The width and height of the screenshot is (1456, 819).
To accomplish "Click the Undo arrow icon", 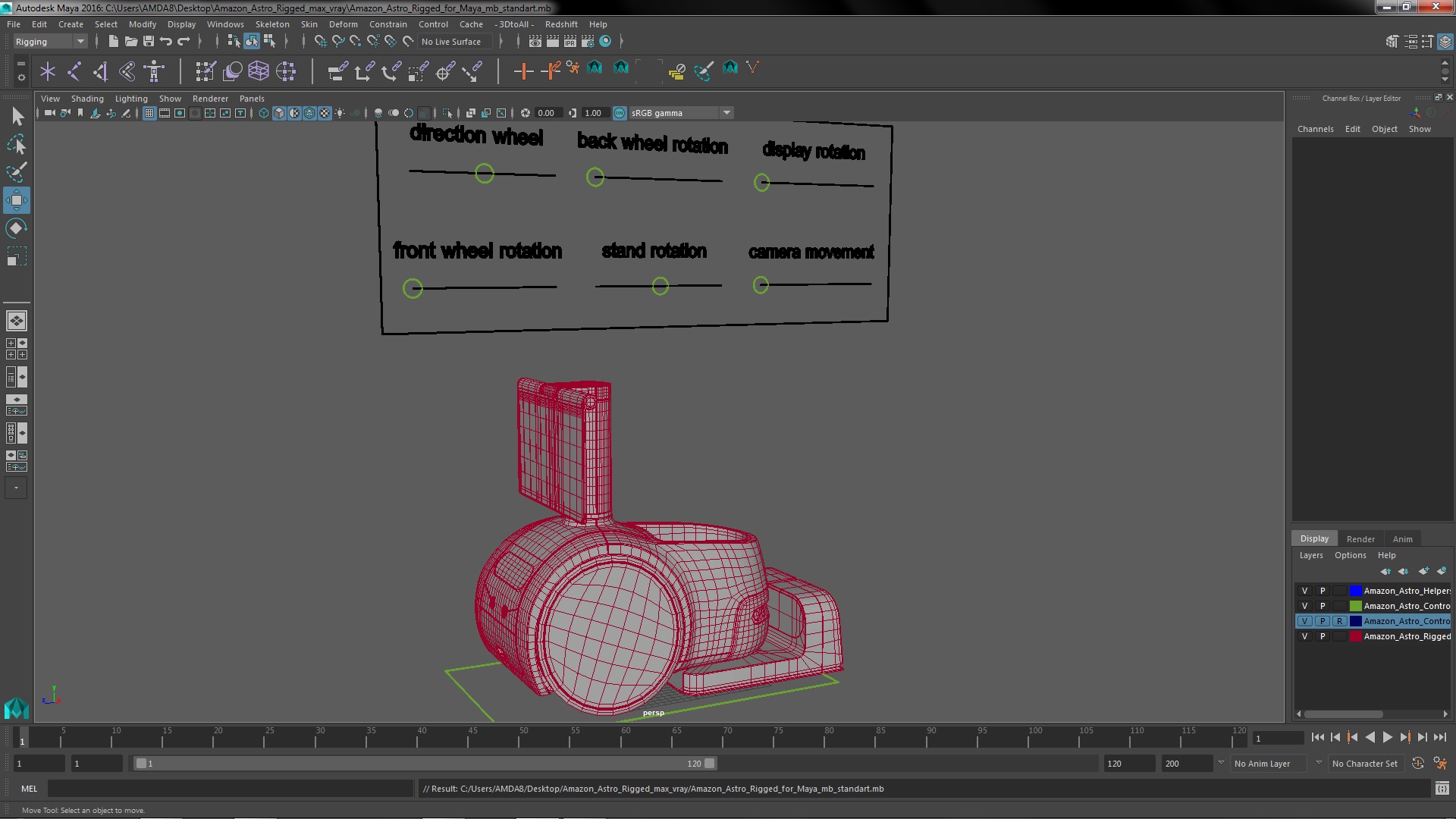I will pos(166,42).
